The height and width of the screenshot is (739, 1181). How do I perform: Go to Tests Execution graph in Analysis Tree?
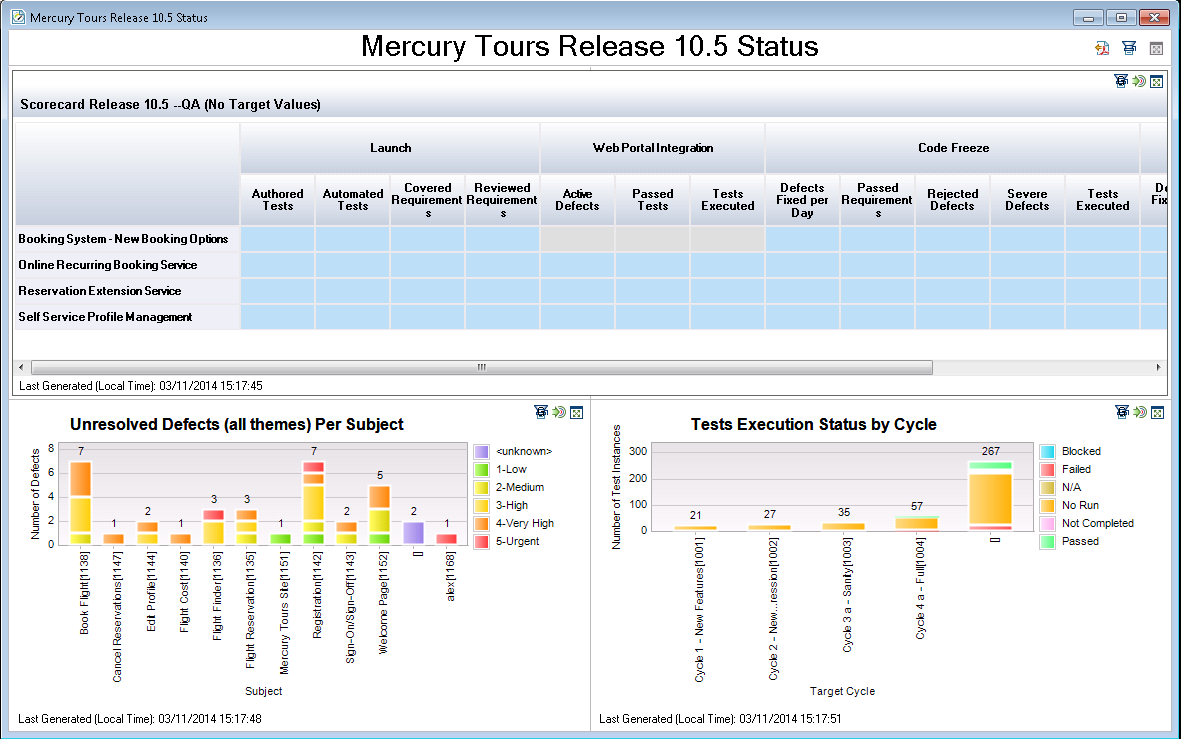point(1140,411)
